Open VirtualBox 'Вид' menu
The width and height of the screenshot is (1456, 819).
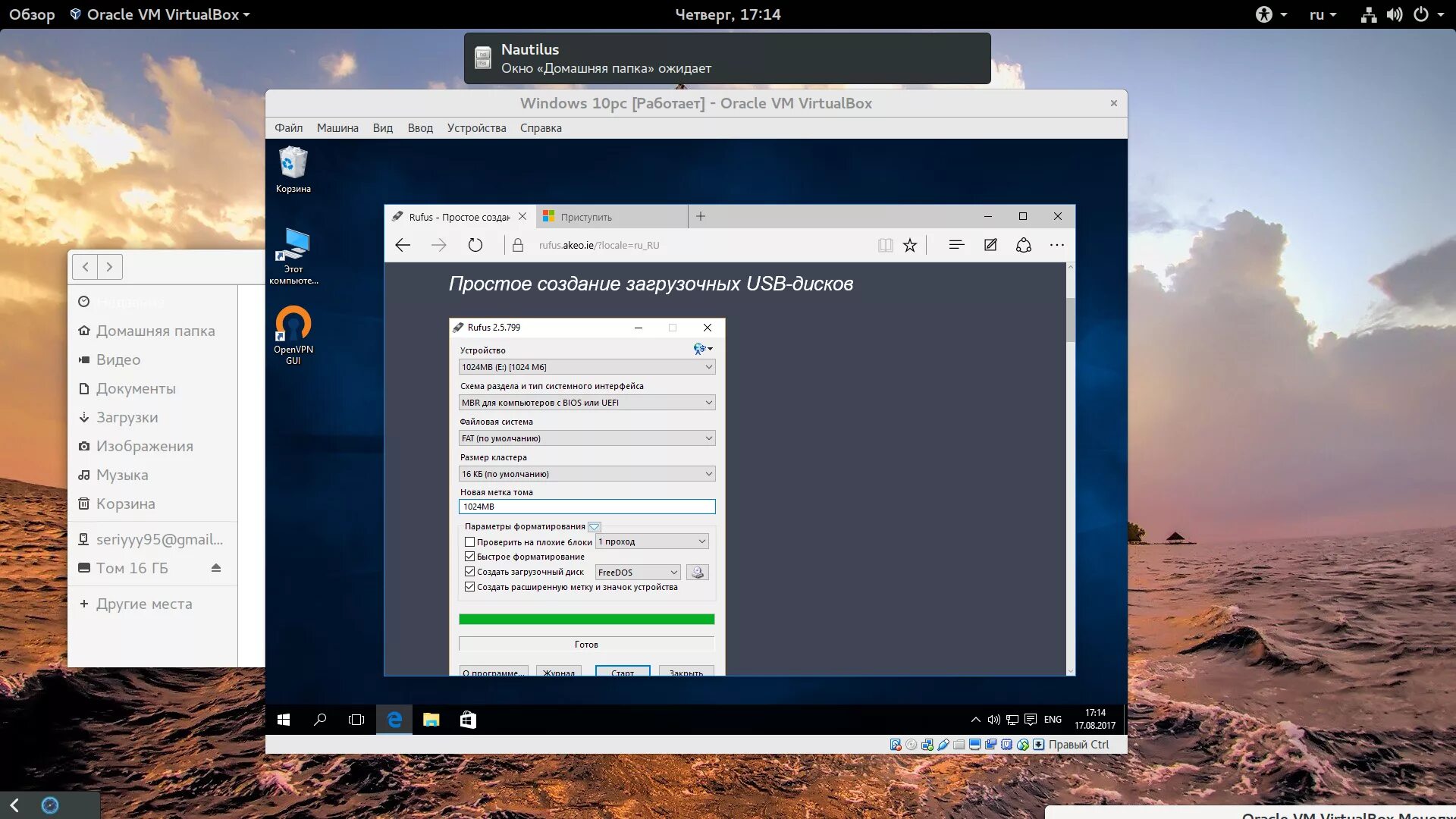(x=383, y=128)
